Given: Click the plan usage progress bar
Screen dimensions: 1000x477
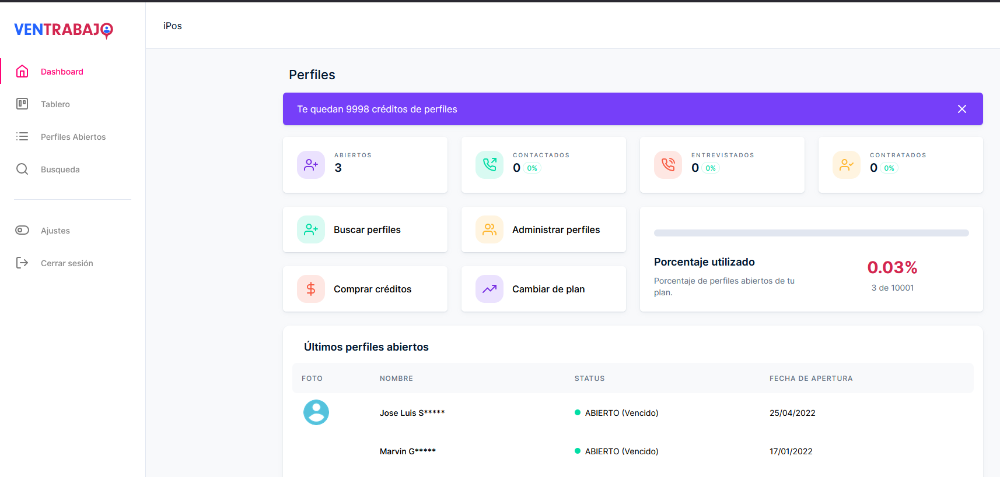Looking at the screenshot, I should point(811,233).
